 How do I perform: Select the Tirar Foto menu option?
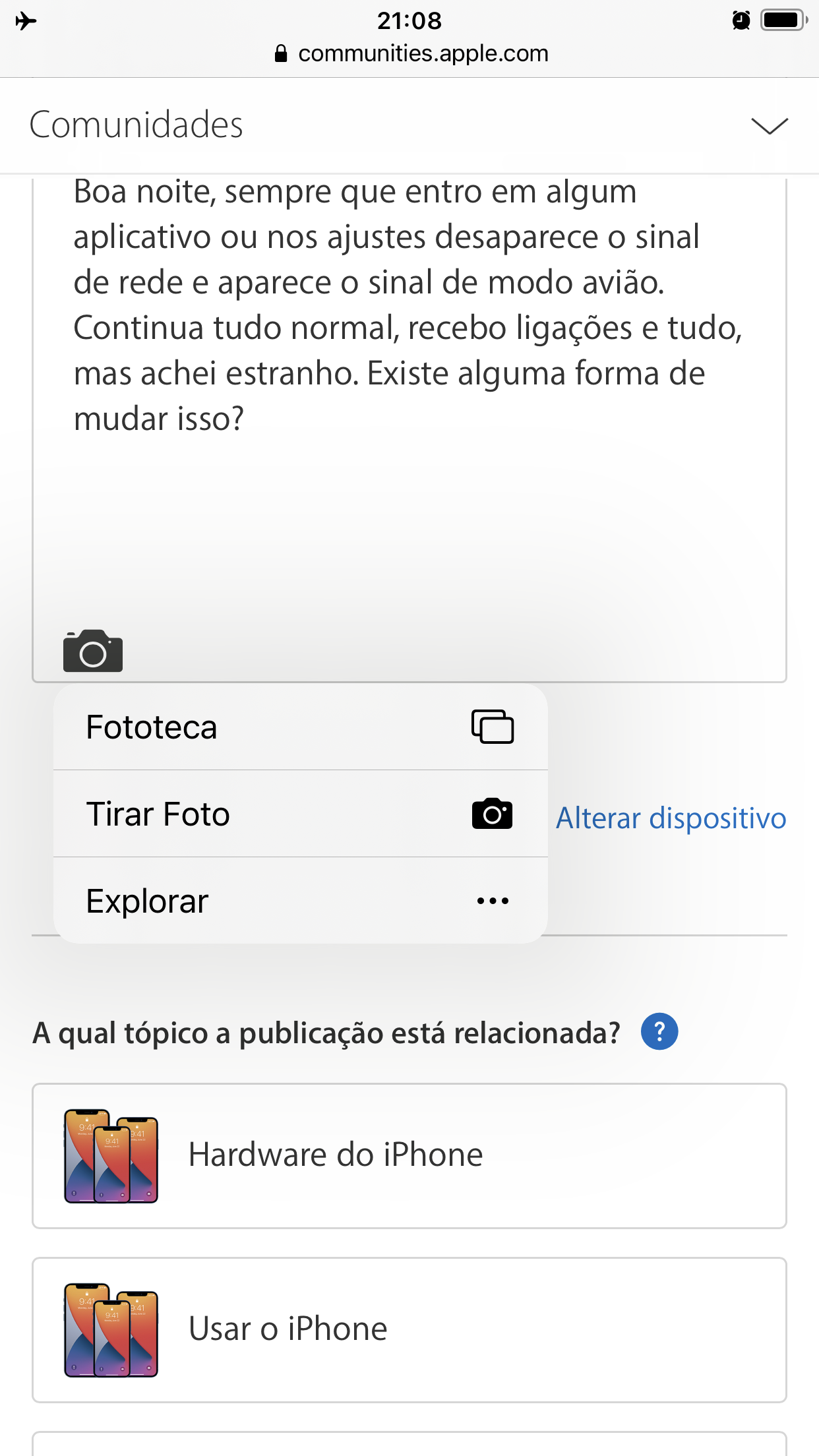coord(158,814)
